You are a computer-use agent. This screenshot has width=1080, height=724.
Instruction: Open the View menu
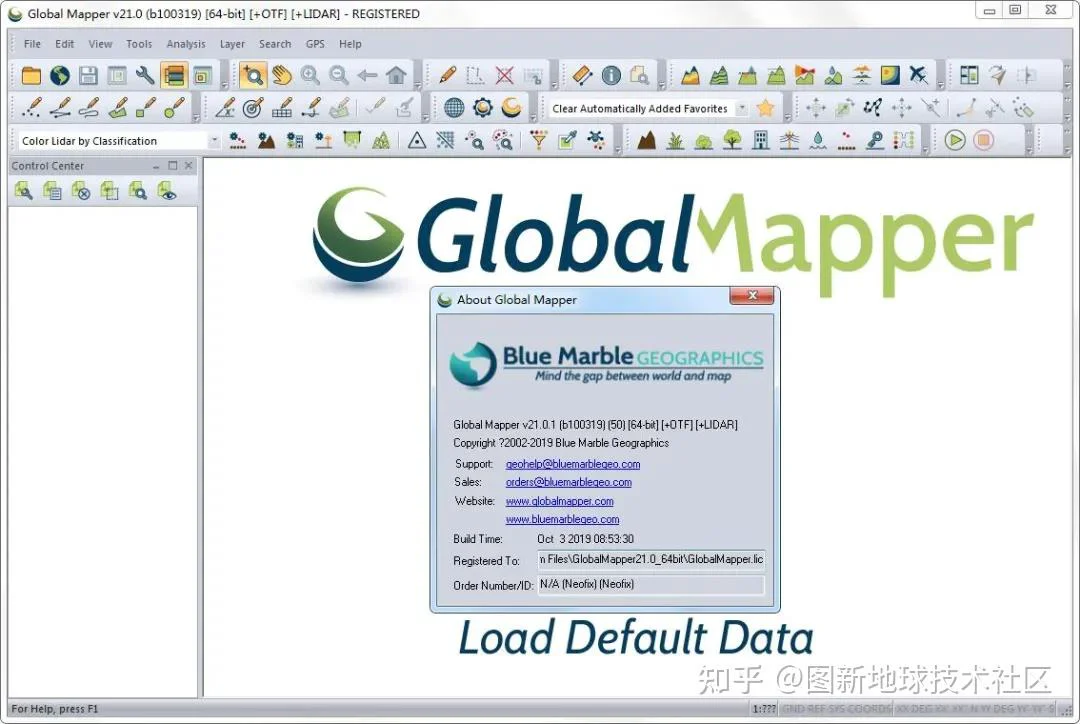pyautogui.click(x=101, y=44)
